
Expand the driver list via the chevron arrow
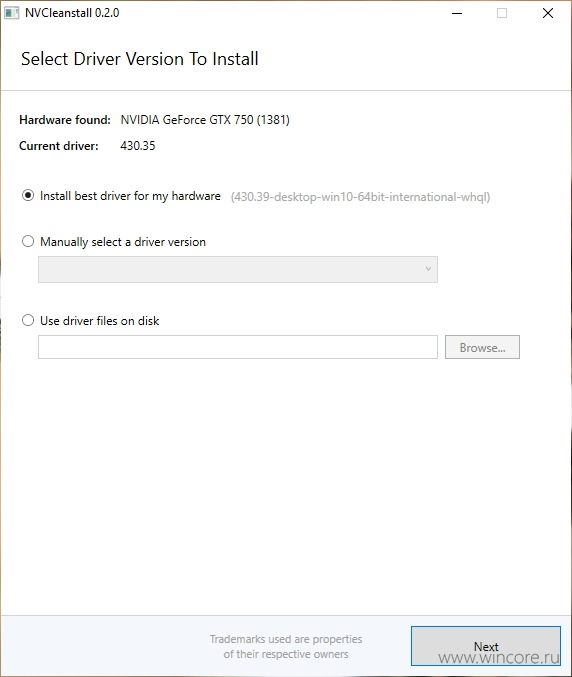click(x=428, y=269)
